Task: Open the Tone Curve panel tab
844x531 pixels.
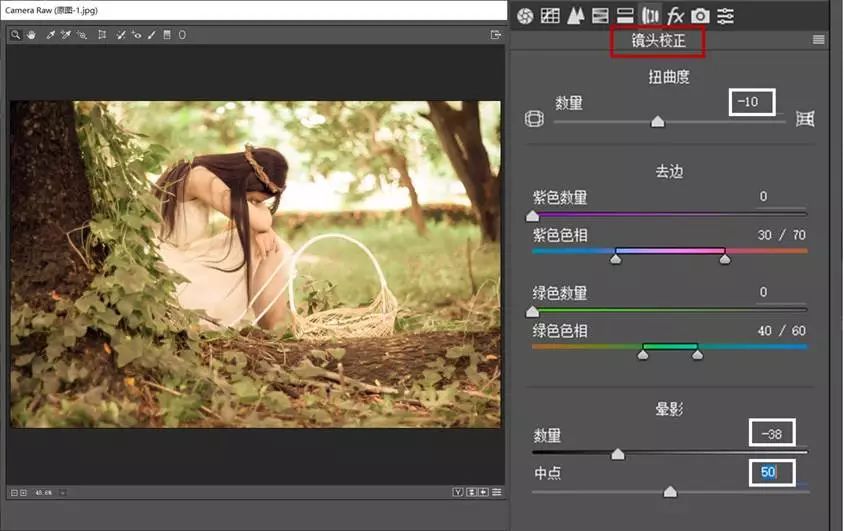Action: click(x=550, y=16)
